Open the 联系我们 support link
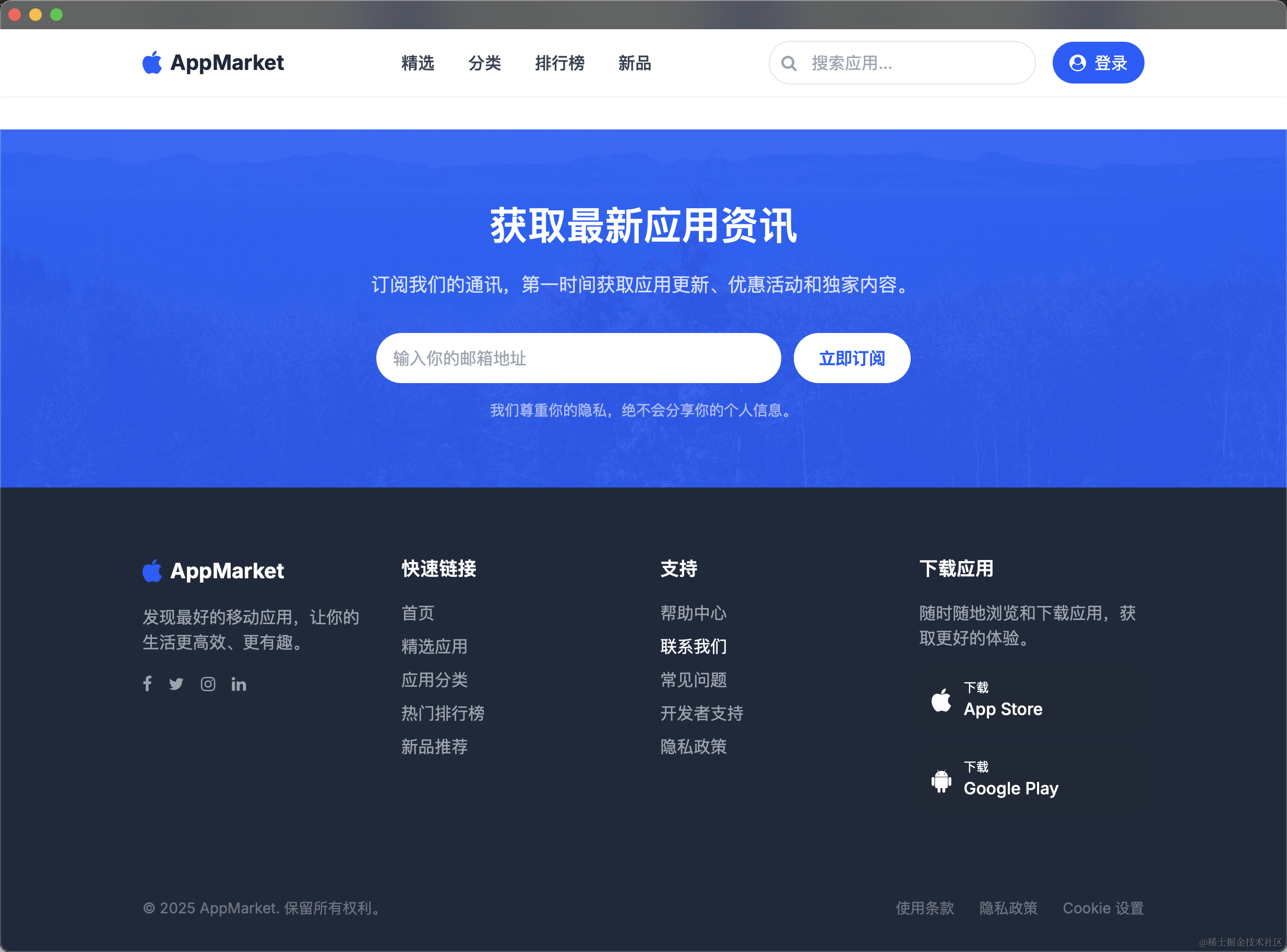 (693, 646)
